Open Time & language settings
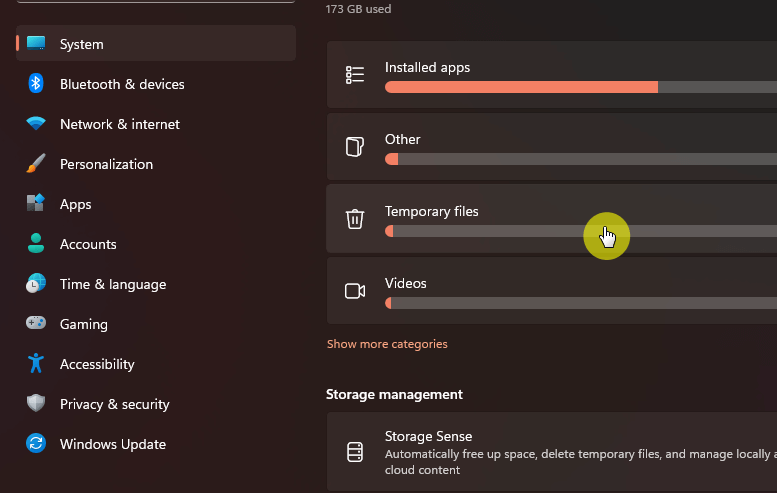 tap(156, 284)
